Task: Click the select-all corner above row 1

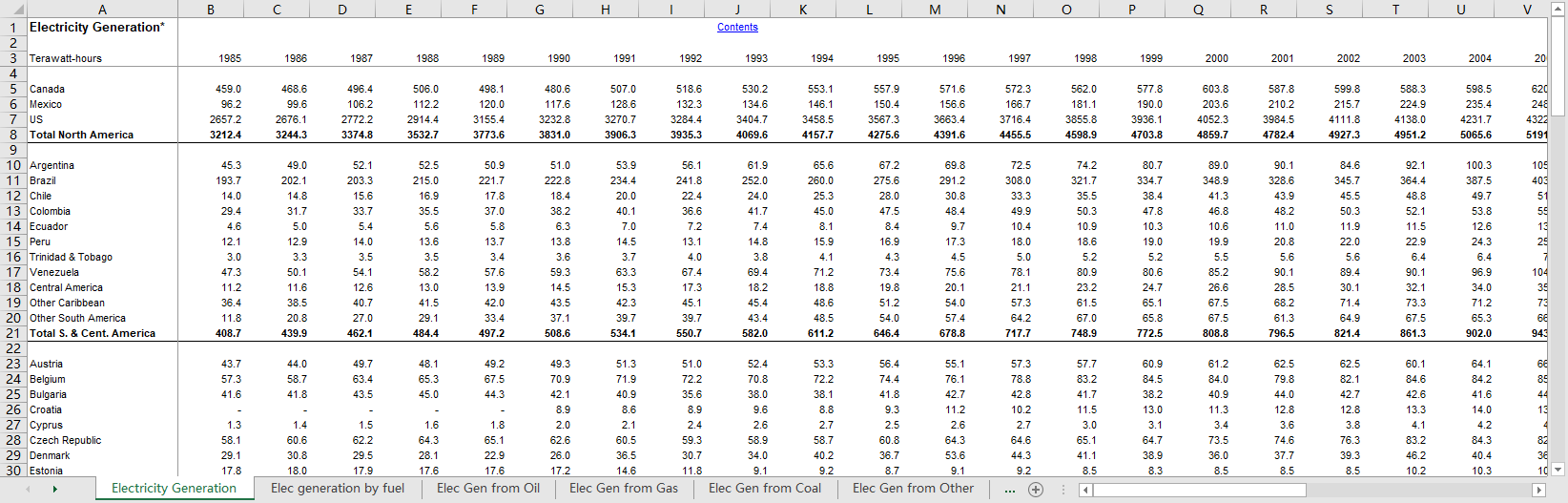Action: click(12, 10)
